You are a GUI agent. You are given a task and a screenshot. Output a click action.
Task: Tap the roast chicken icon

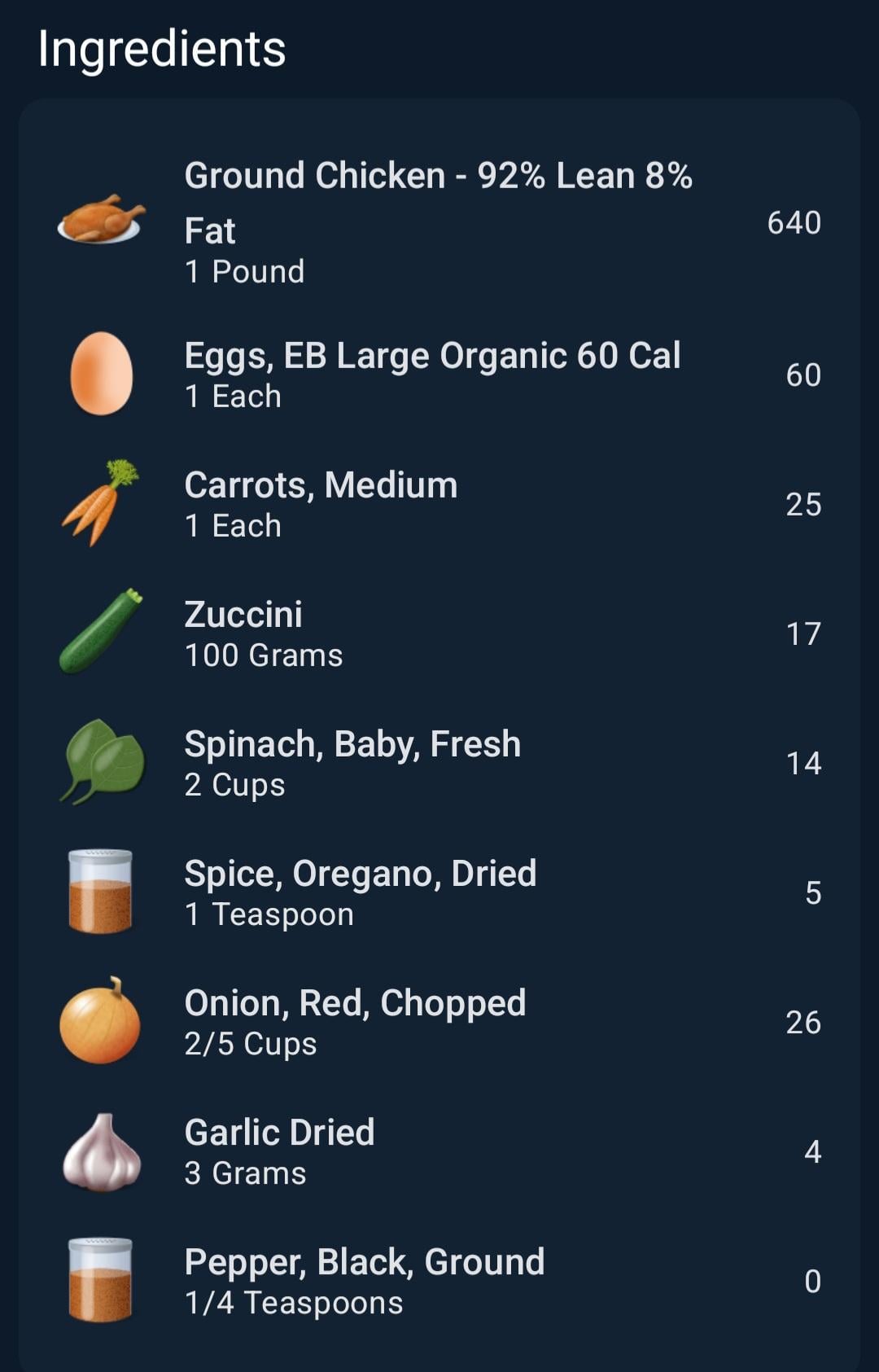101,220
